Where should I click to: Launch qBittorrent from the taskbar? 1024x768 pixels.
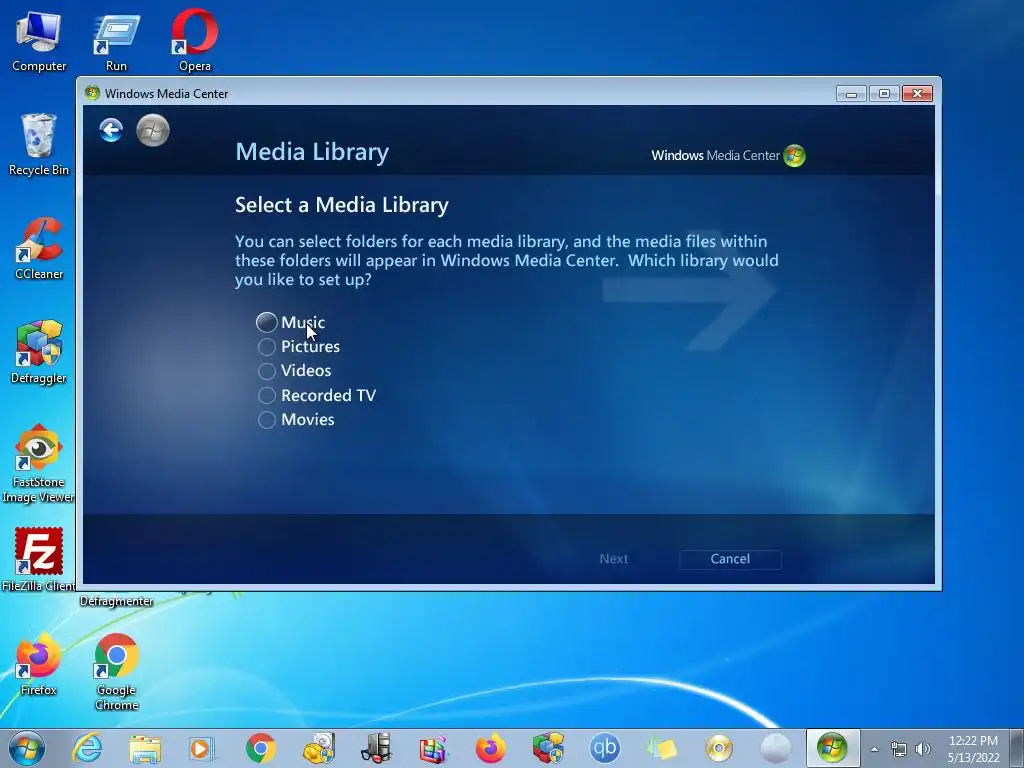[605, 748]
